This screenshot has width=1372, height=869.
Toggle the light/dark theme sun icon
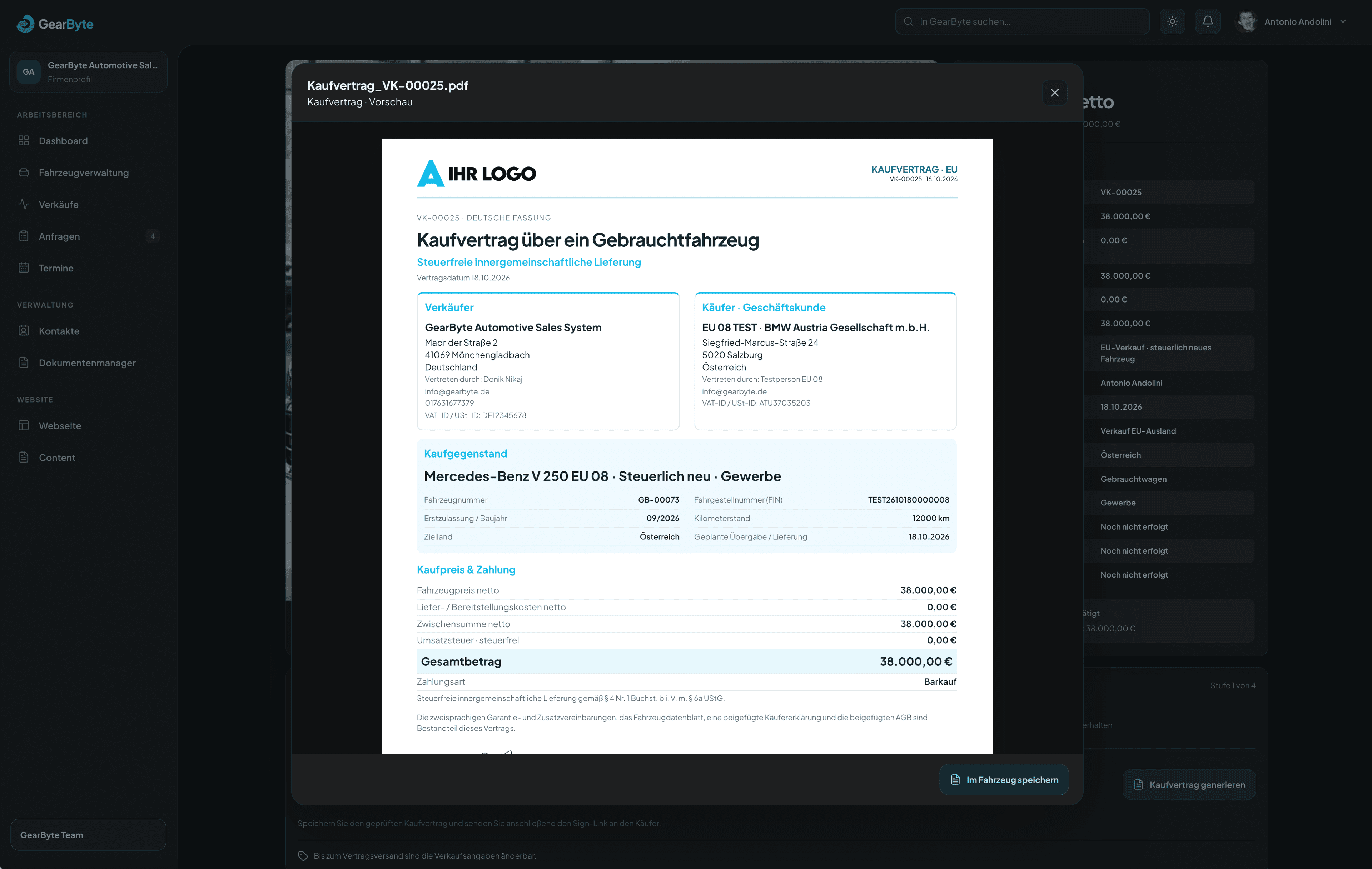point(1172,22)
